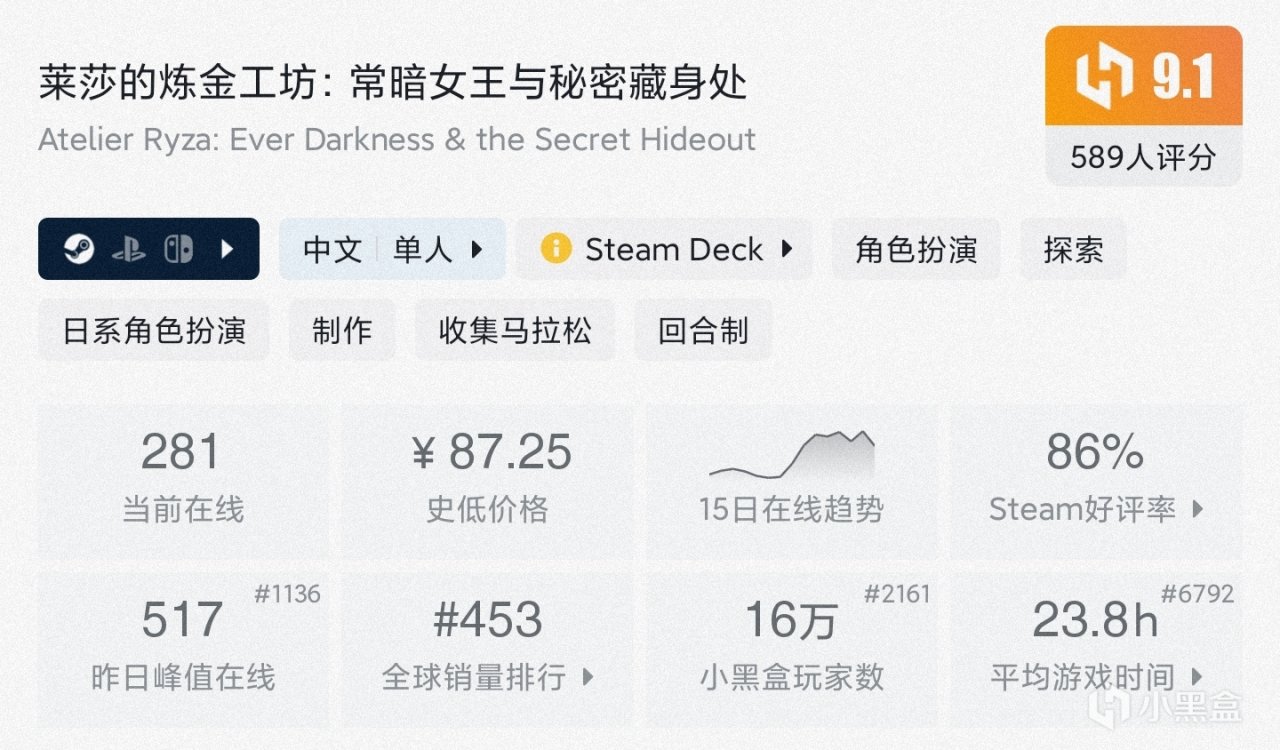This screenshot has width=1280, height=750.
Task: Select the 回合制 tag
Action: pyautogui.click(x=703, y=330)
